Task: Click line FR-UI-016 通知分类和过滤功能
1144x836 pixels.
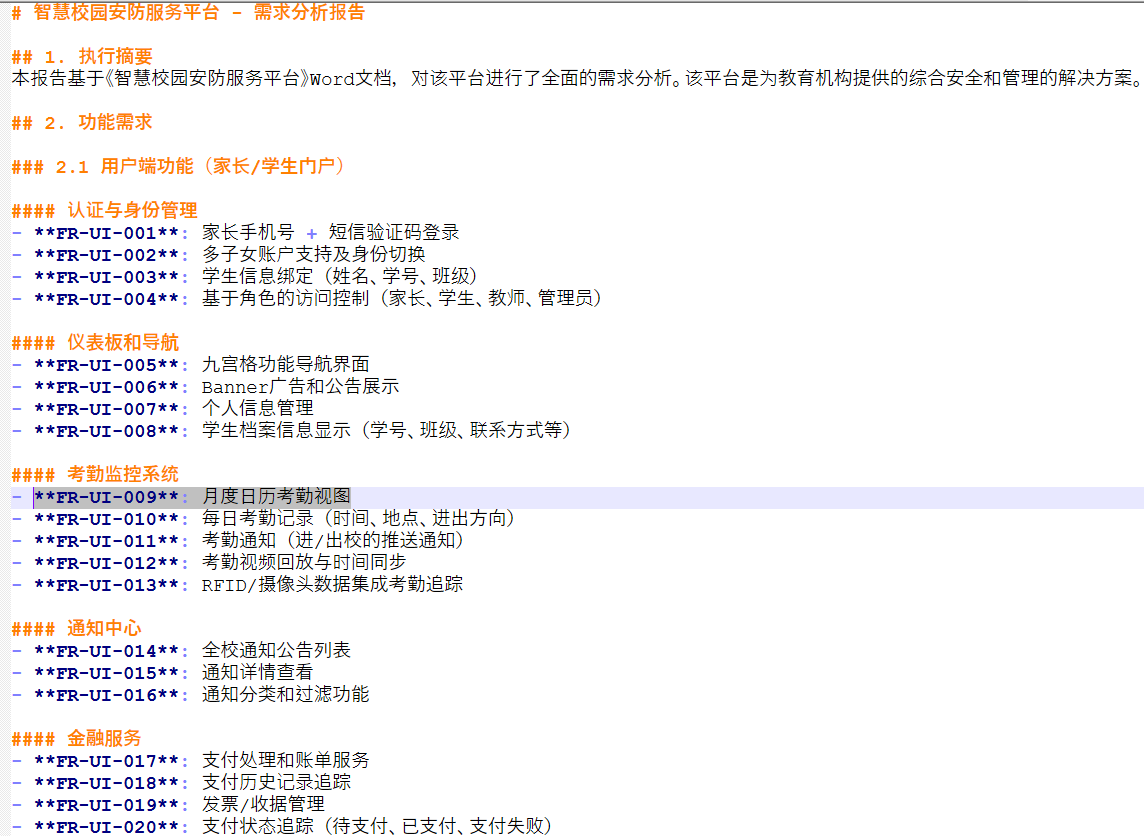Action: point(190,694)
